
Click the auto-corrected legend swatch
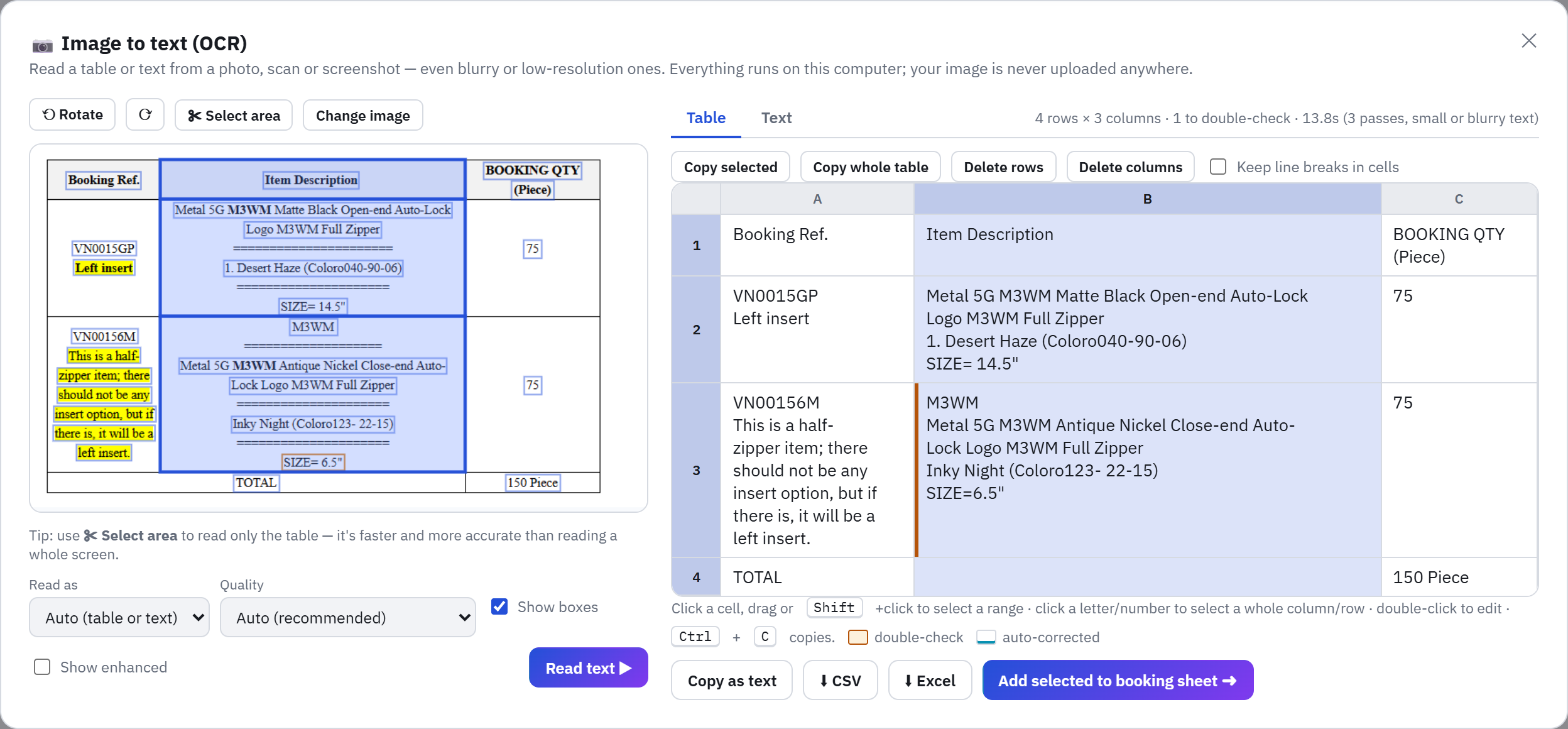986,637
